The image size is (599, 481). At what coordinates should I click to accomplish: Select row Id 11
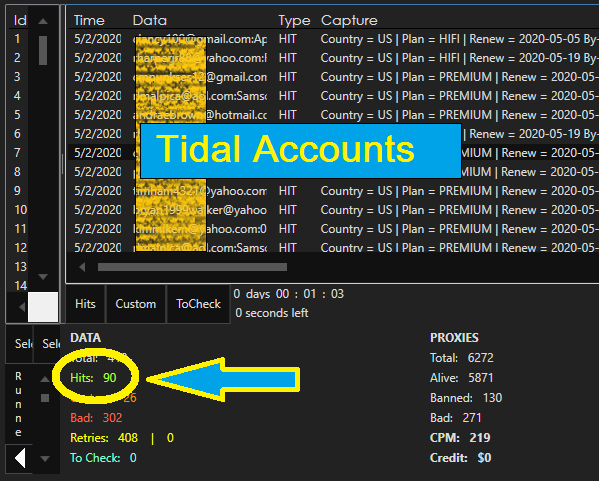coord(21,229)
